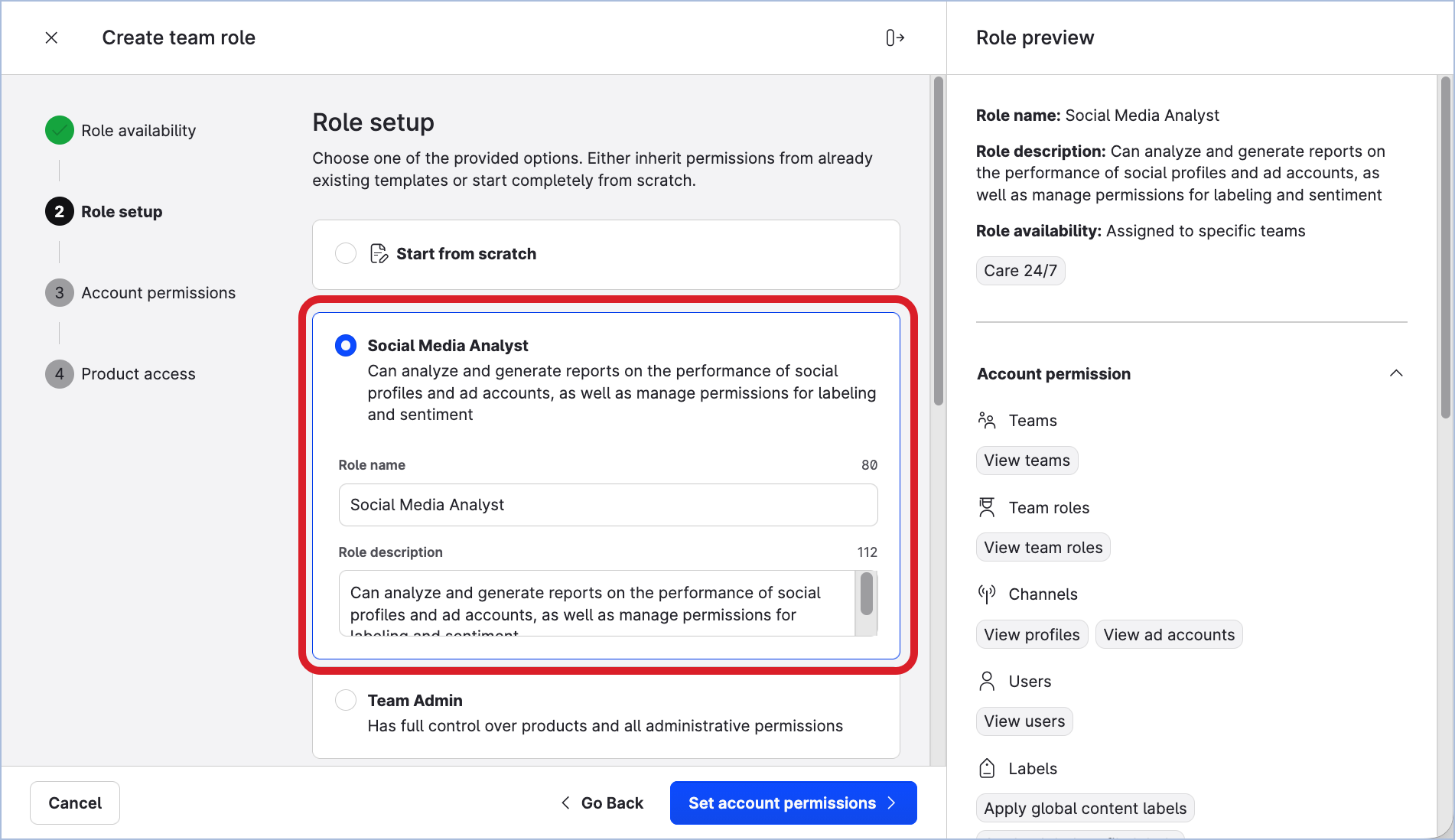Click the Start from scratch document icon
The height and width of the screenshot is (840, 1455).
pos(379,254)
